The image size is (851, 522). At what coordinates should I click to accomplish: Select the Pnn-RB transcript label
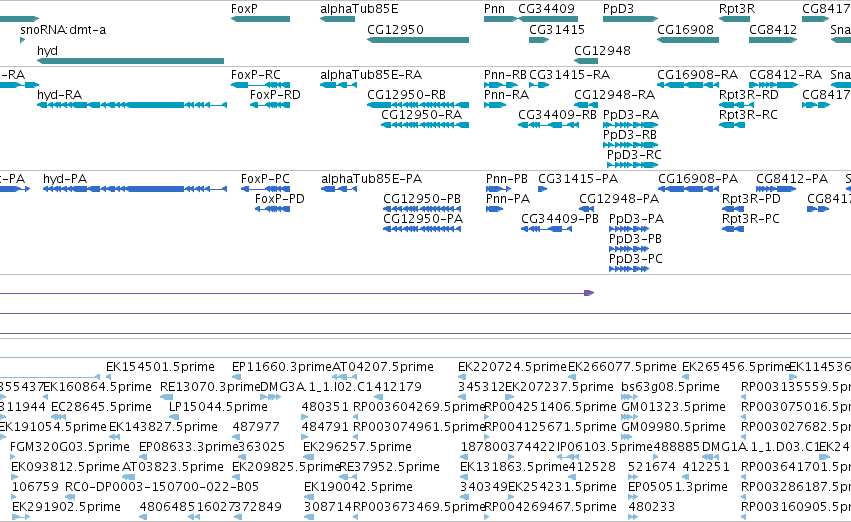505,75
